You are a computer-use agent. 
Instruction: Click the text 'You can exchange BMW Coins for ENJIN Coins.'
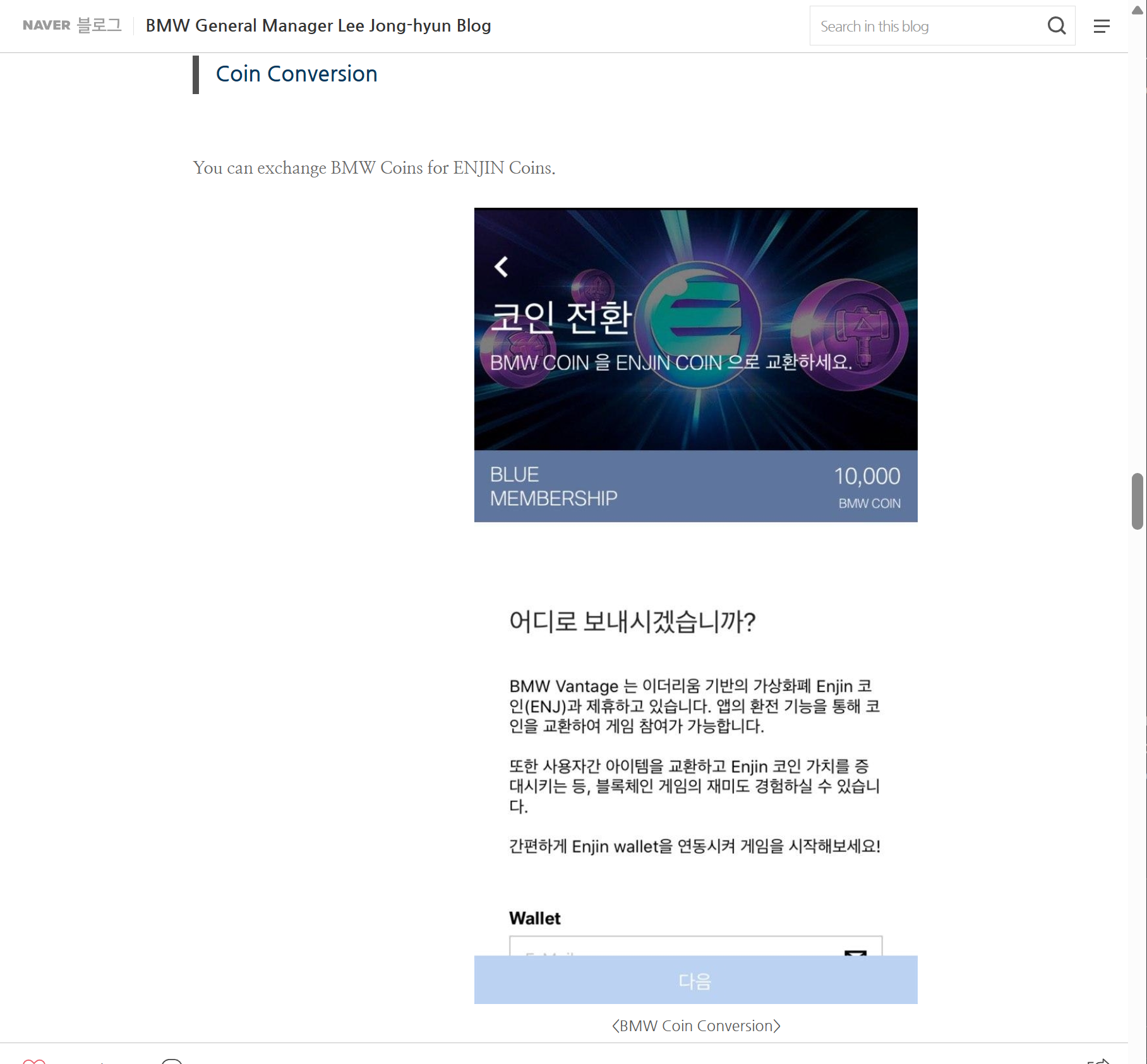click(x=374, y=168)
